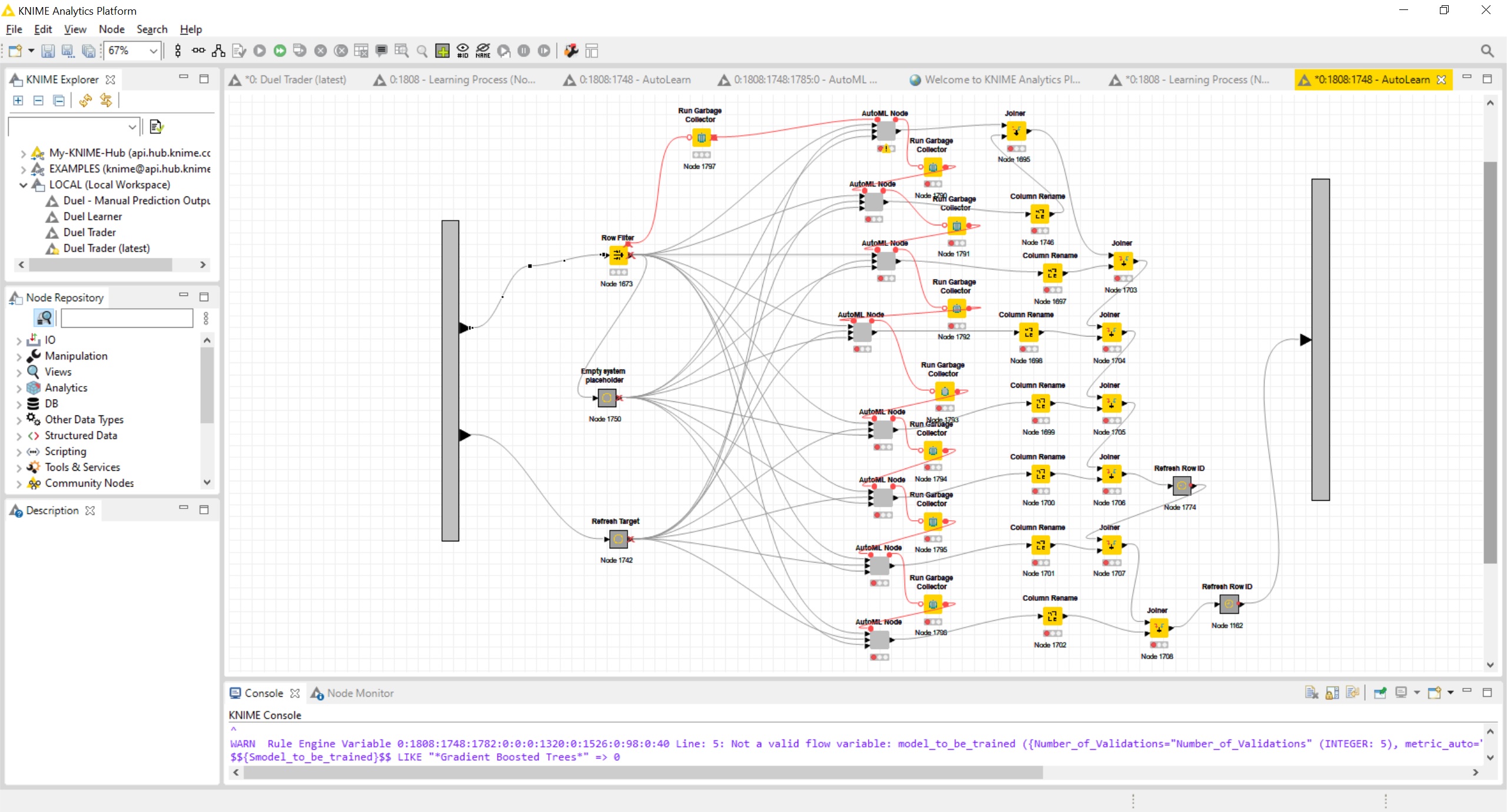Image resolution: width=1507 pixels, height=812 pixels.
Task: Refresh the KNIME Explorer view
Action: coord(85,101)
